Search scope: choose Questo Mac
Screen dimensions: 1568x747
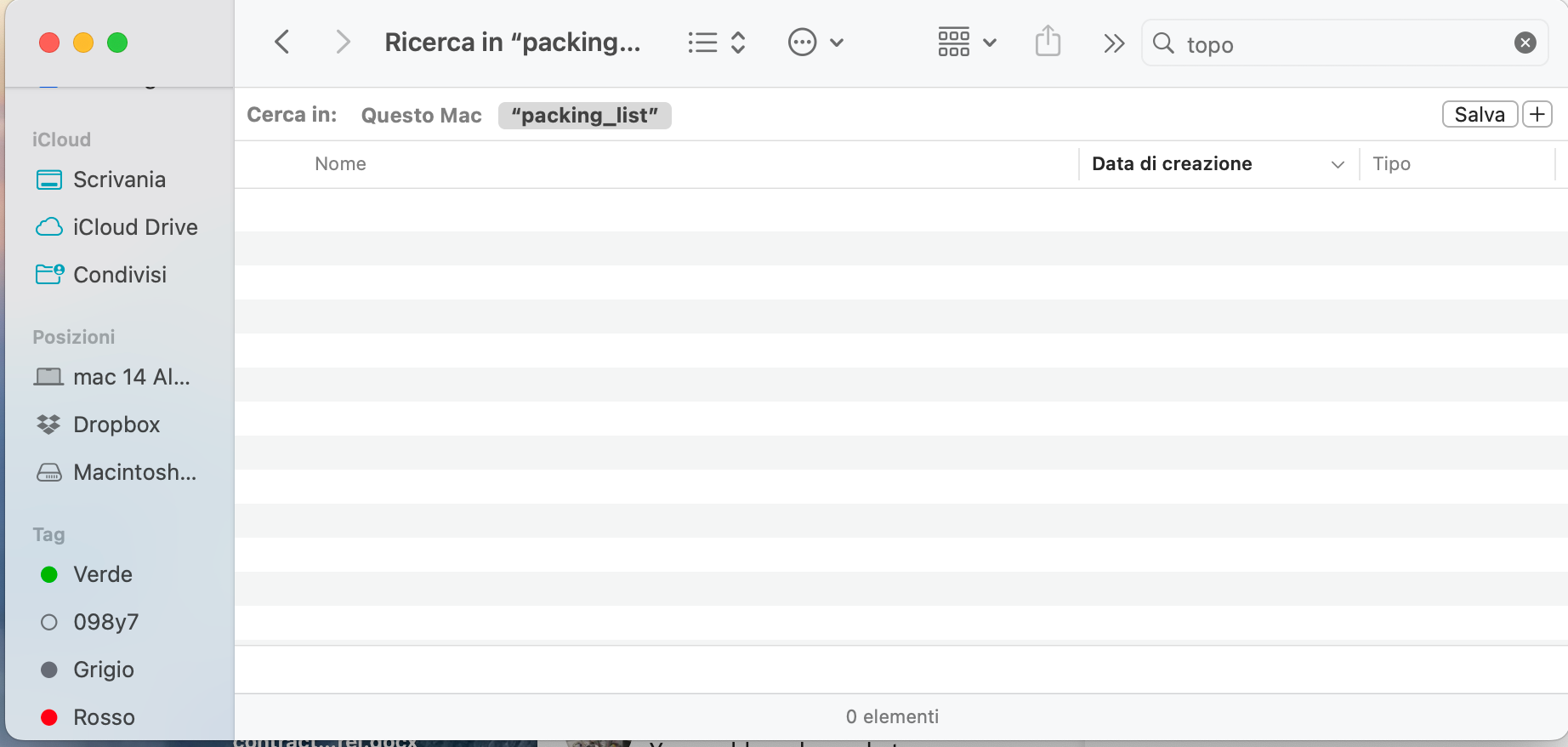coord(421,116)
